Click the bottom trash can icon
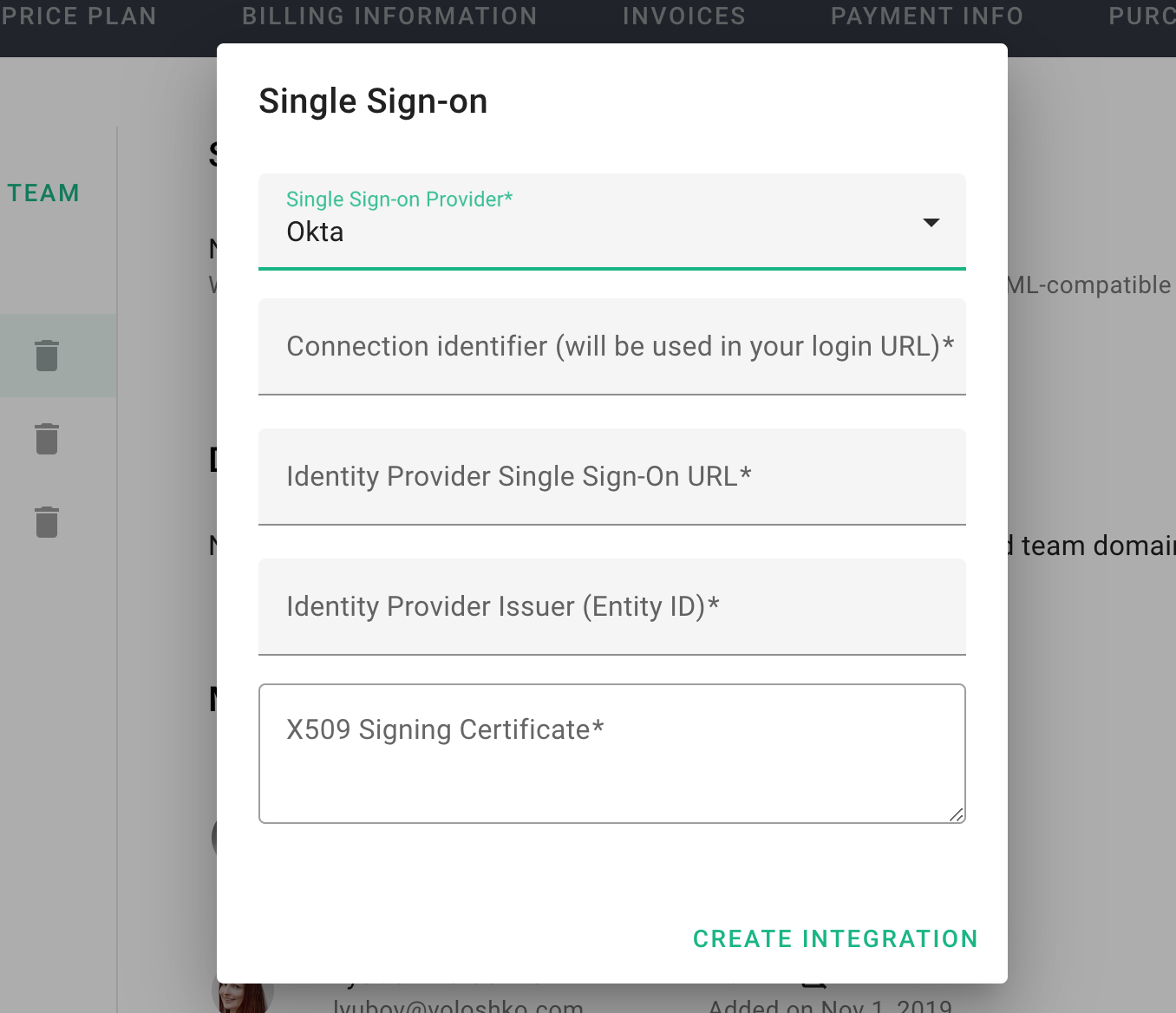 click(x=47, y=522)
